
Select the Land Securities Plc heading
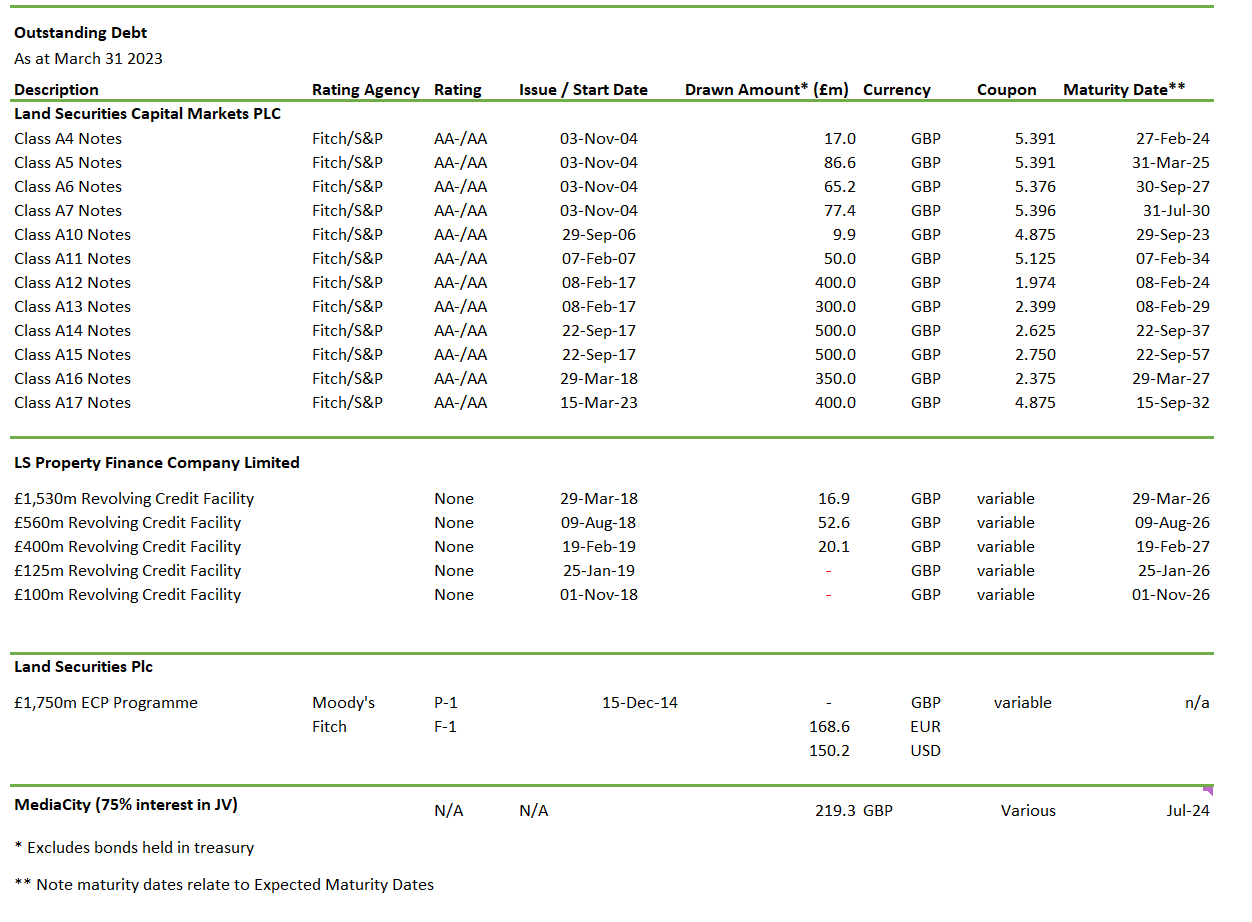[83, 667]
